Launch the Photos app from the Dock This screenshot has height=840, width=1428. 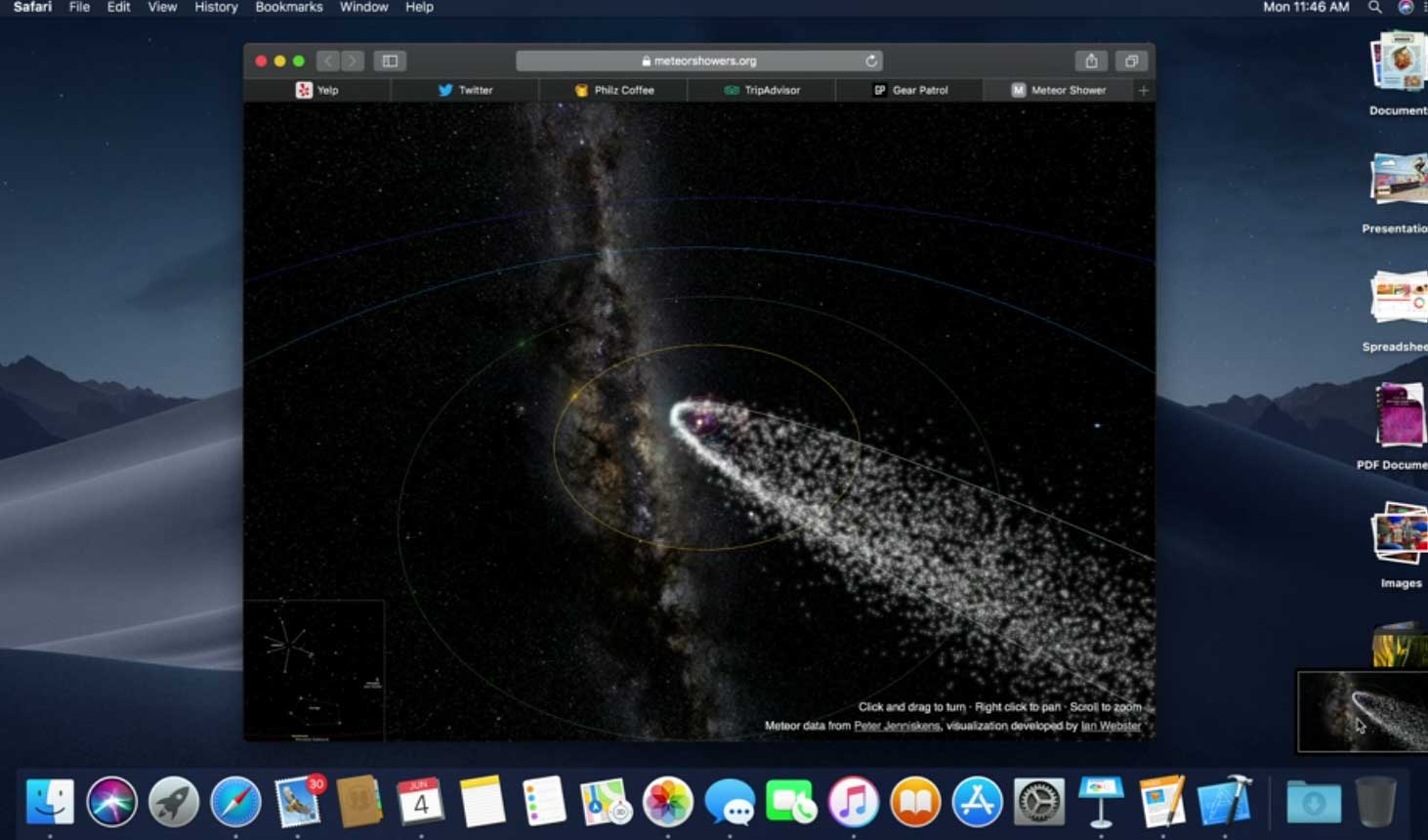click(668, 802)
